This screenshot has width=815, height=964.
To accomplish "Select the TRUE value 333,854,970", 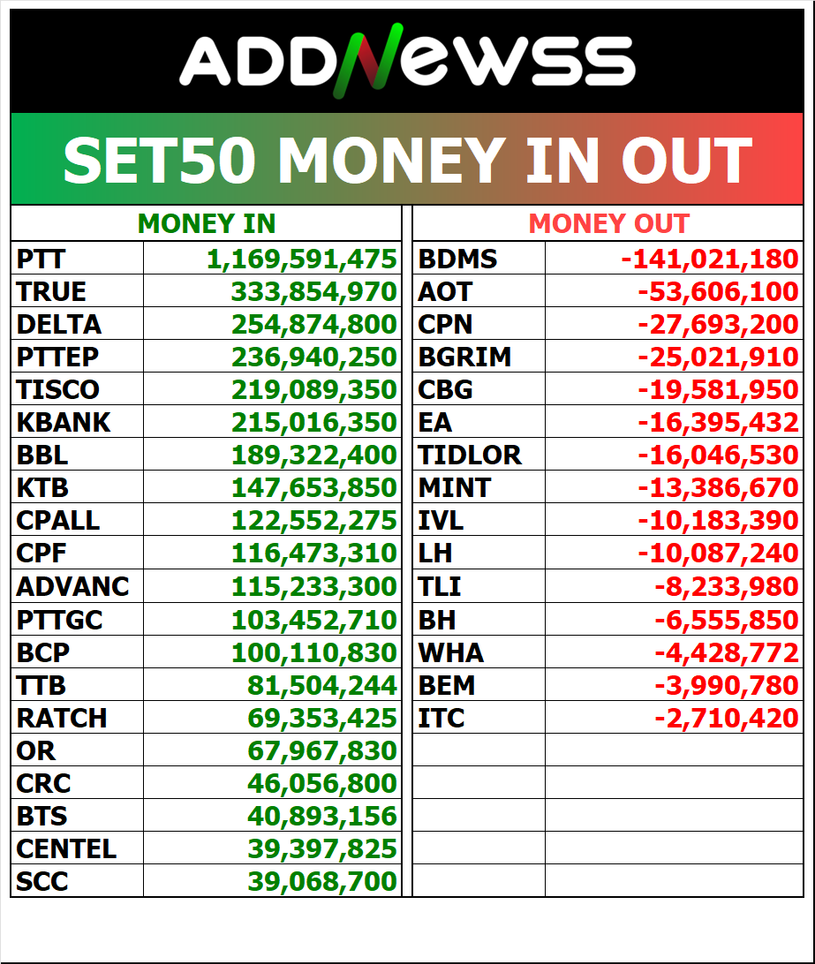I will coord(314,292).
